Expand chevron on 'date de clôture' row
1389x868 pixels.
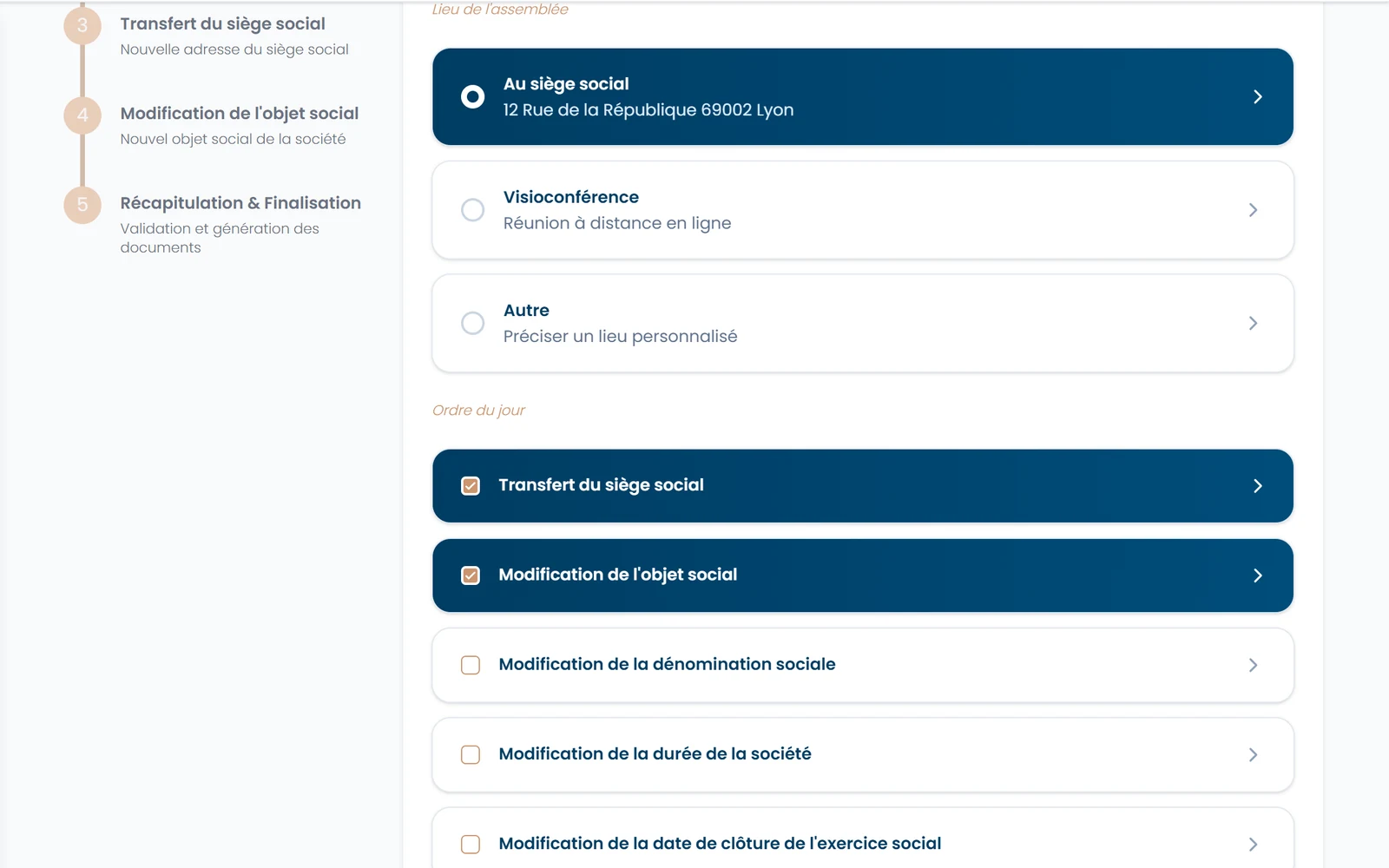click(x=1253, y=844)
